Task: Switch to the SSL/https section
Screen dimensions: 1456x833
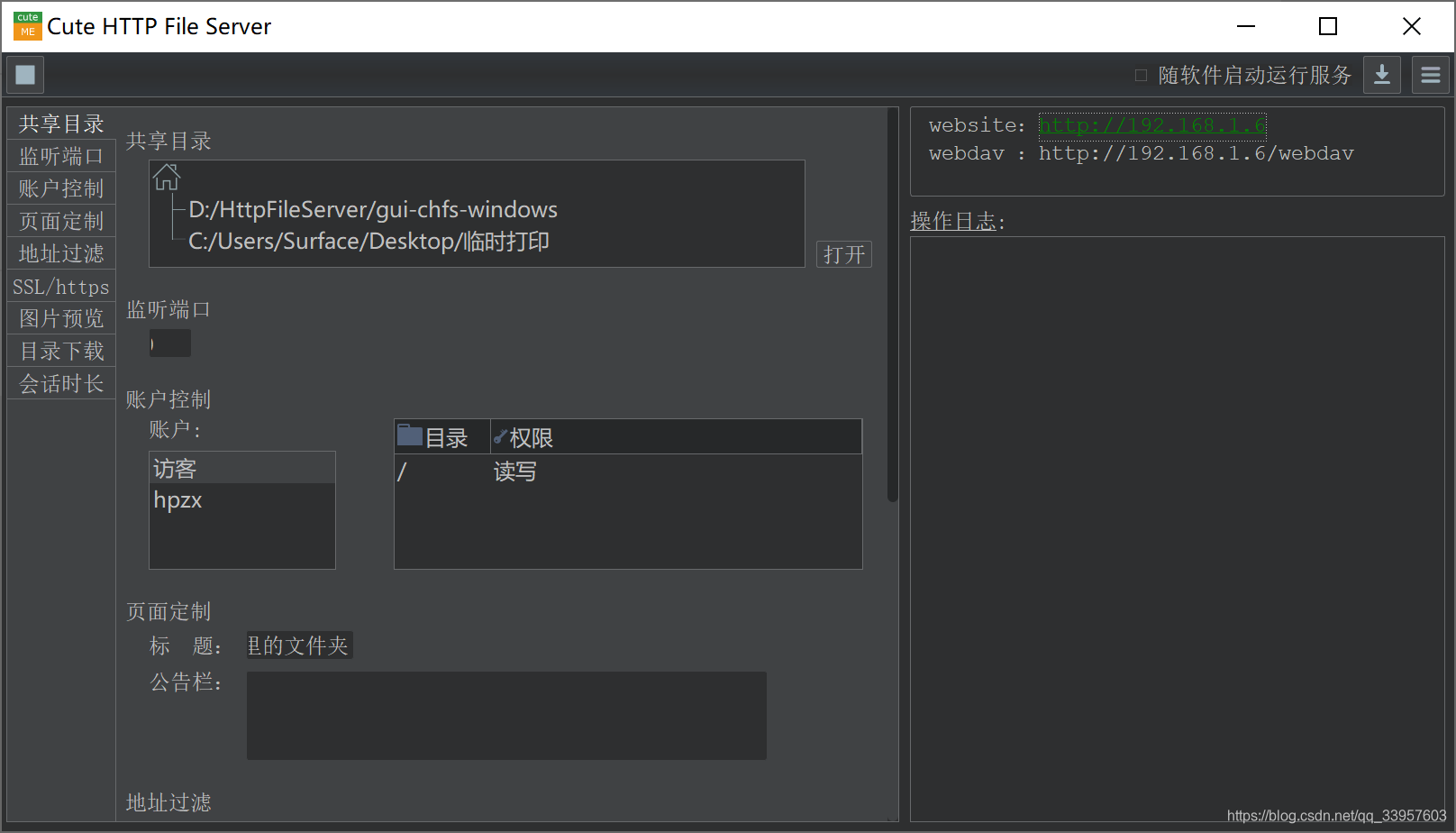Action: pyautogui.click(x=60, y=286)
